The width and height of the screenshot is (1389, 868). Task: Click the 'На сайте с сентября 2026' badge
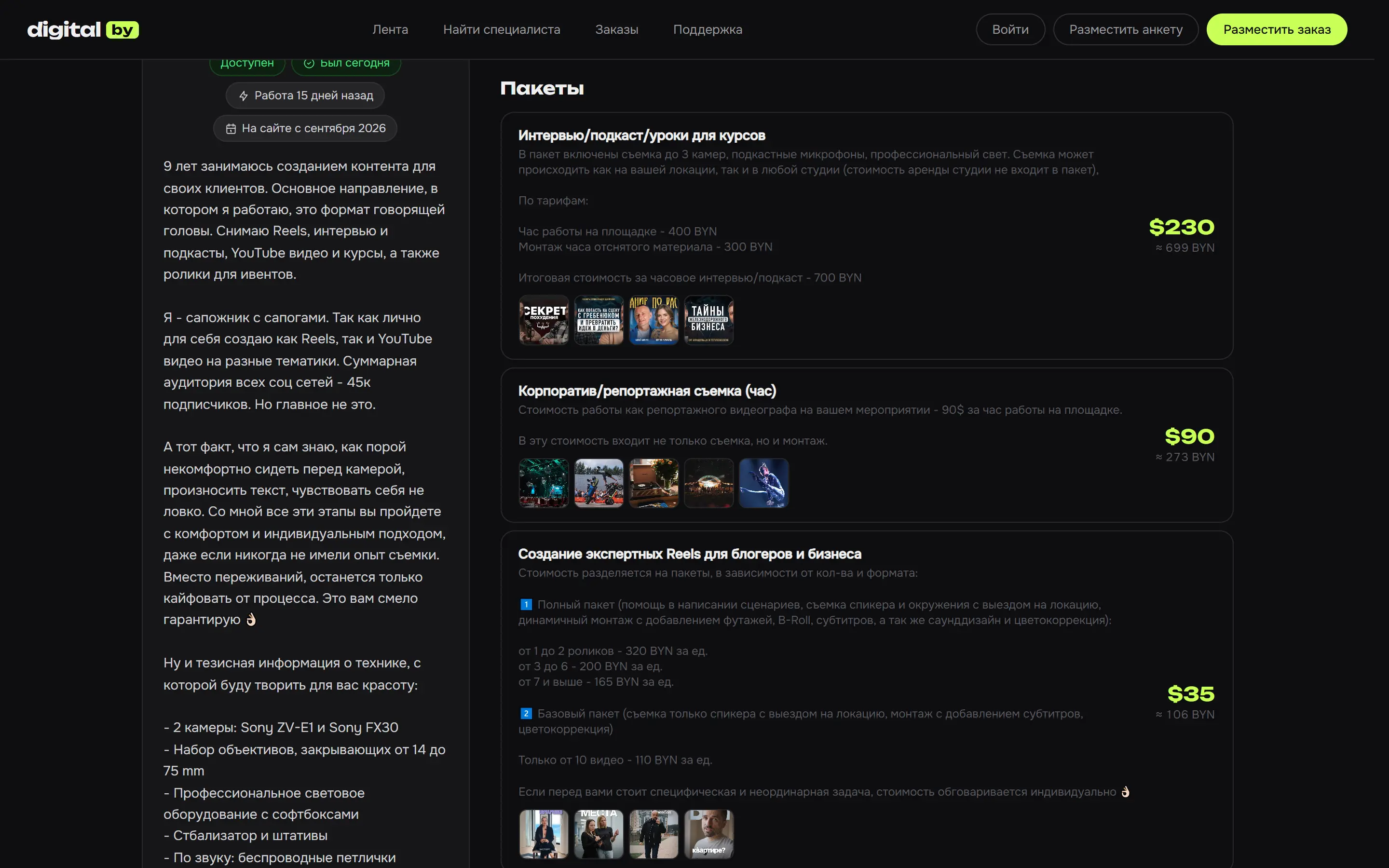click(x=305, y=129)
